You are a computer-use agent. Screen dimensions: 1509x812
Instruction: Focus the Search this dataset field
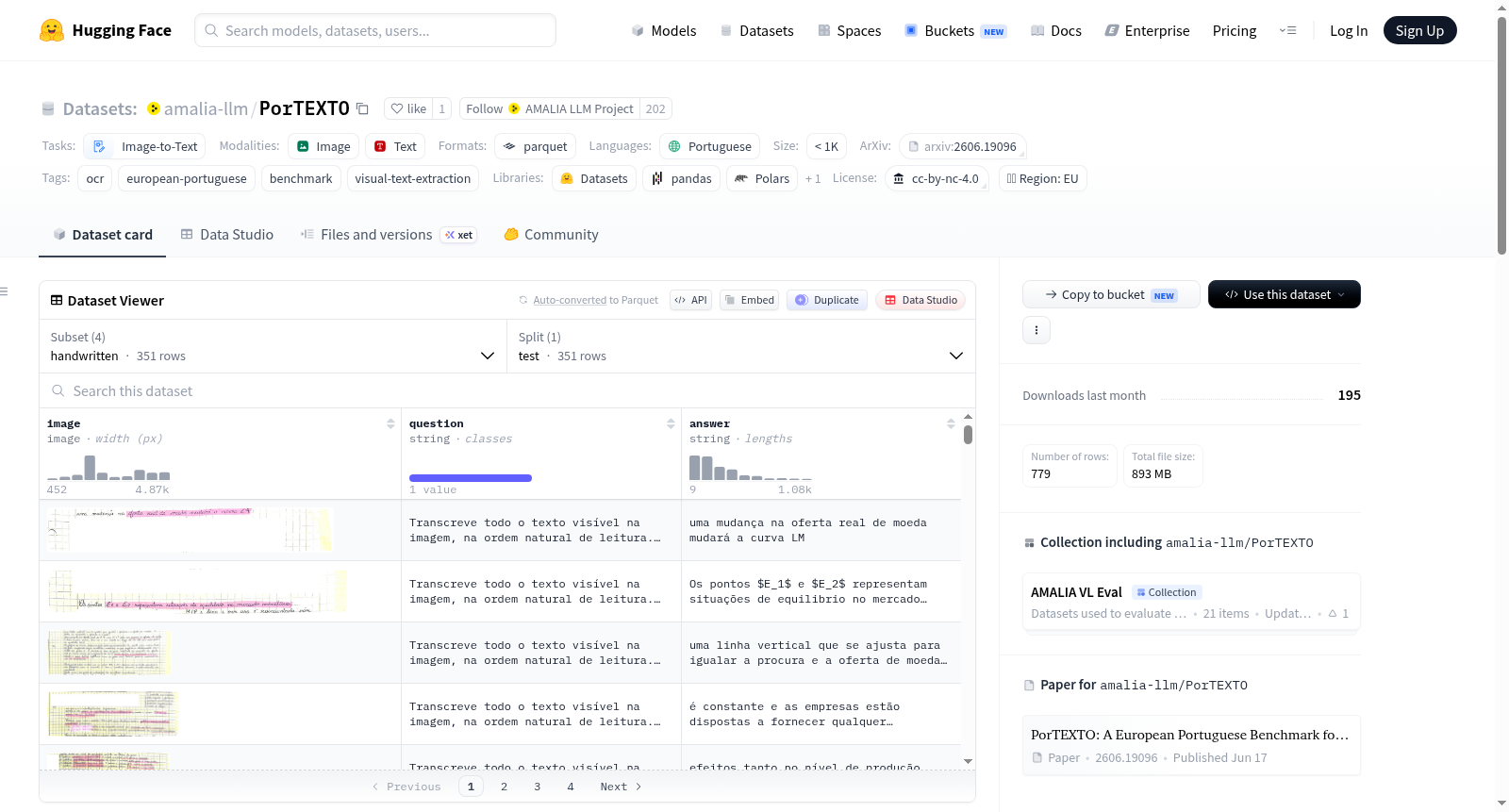pos(507,390)
